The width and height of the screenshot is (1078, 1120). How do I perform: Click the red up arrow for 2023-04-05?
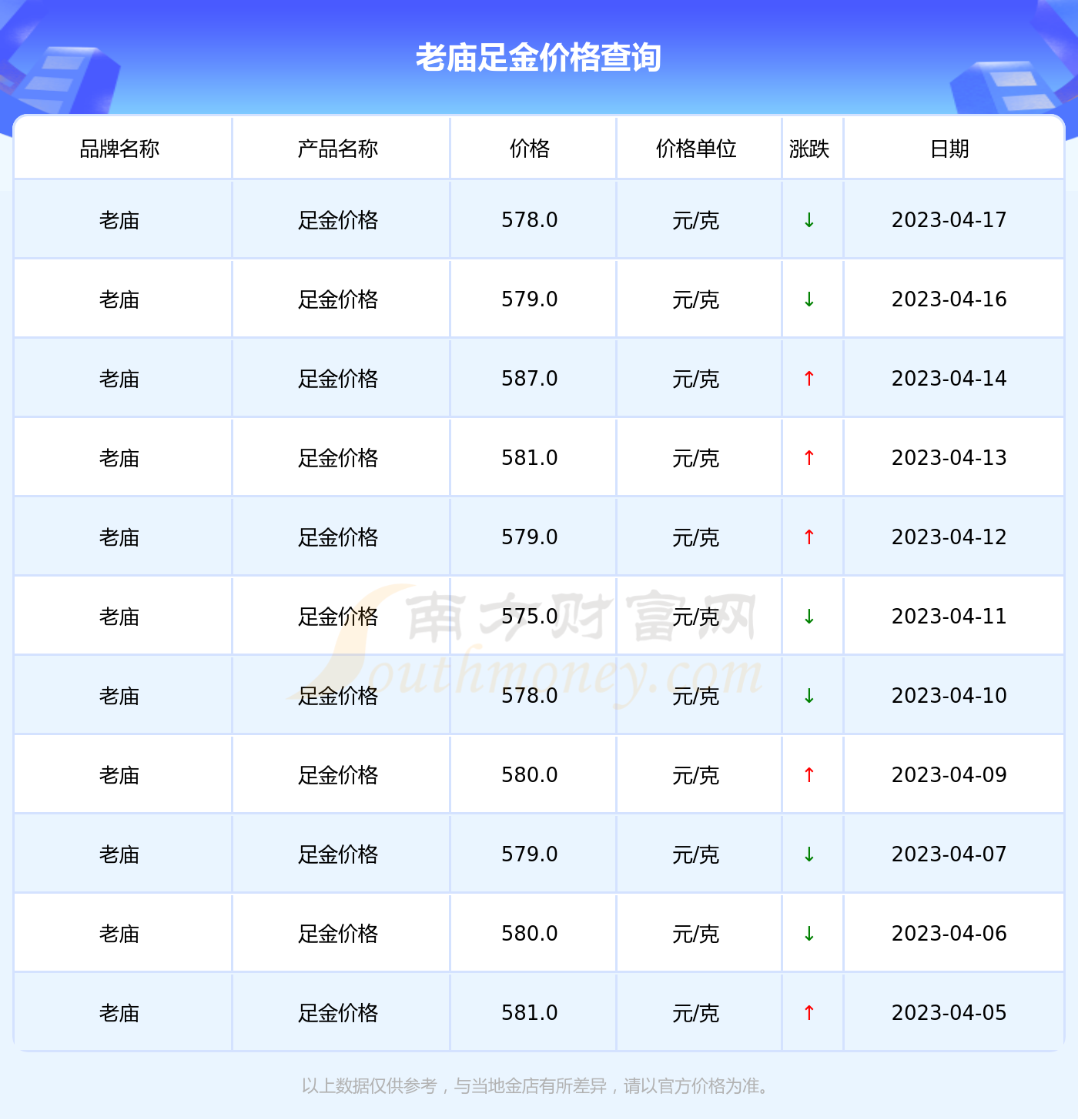coord(809,1013)
